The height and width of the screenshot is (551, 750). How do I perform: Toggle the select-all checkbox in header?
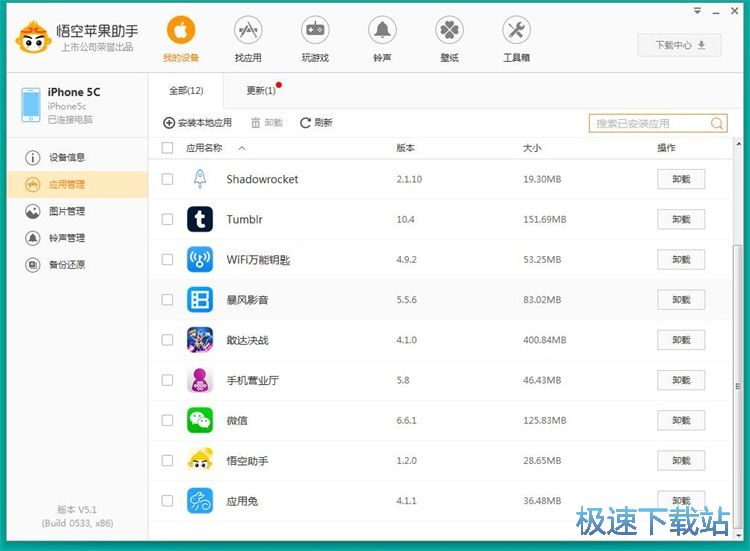167,148
